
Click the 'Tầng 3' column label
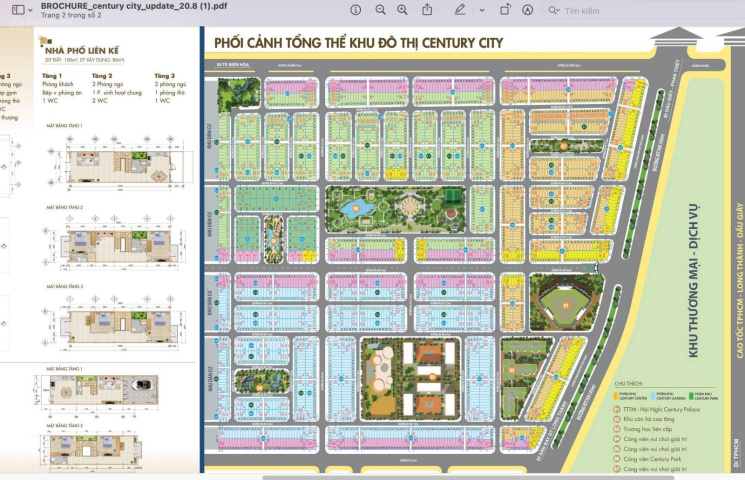click(164, 76)
